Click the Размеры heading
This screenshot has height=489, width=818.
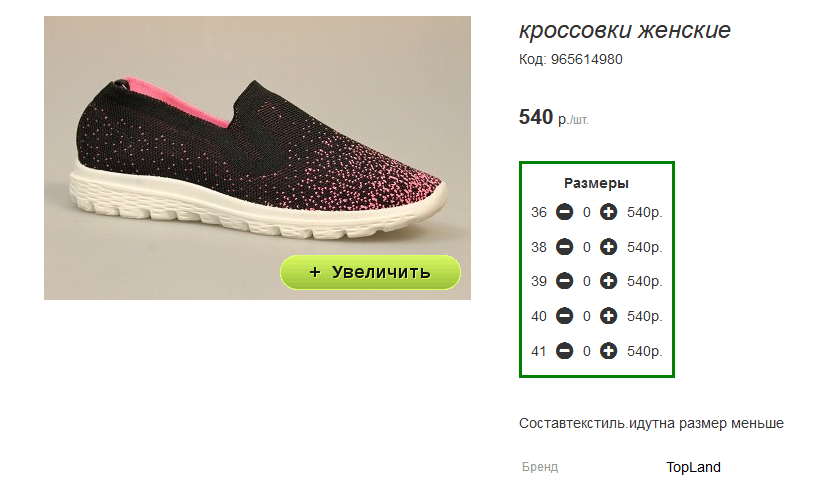tap(596, 183)
